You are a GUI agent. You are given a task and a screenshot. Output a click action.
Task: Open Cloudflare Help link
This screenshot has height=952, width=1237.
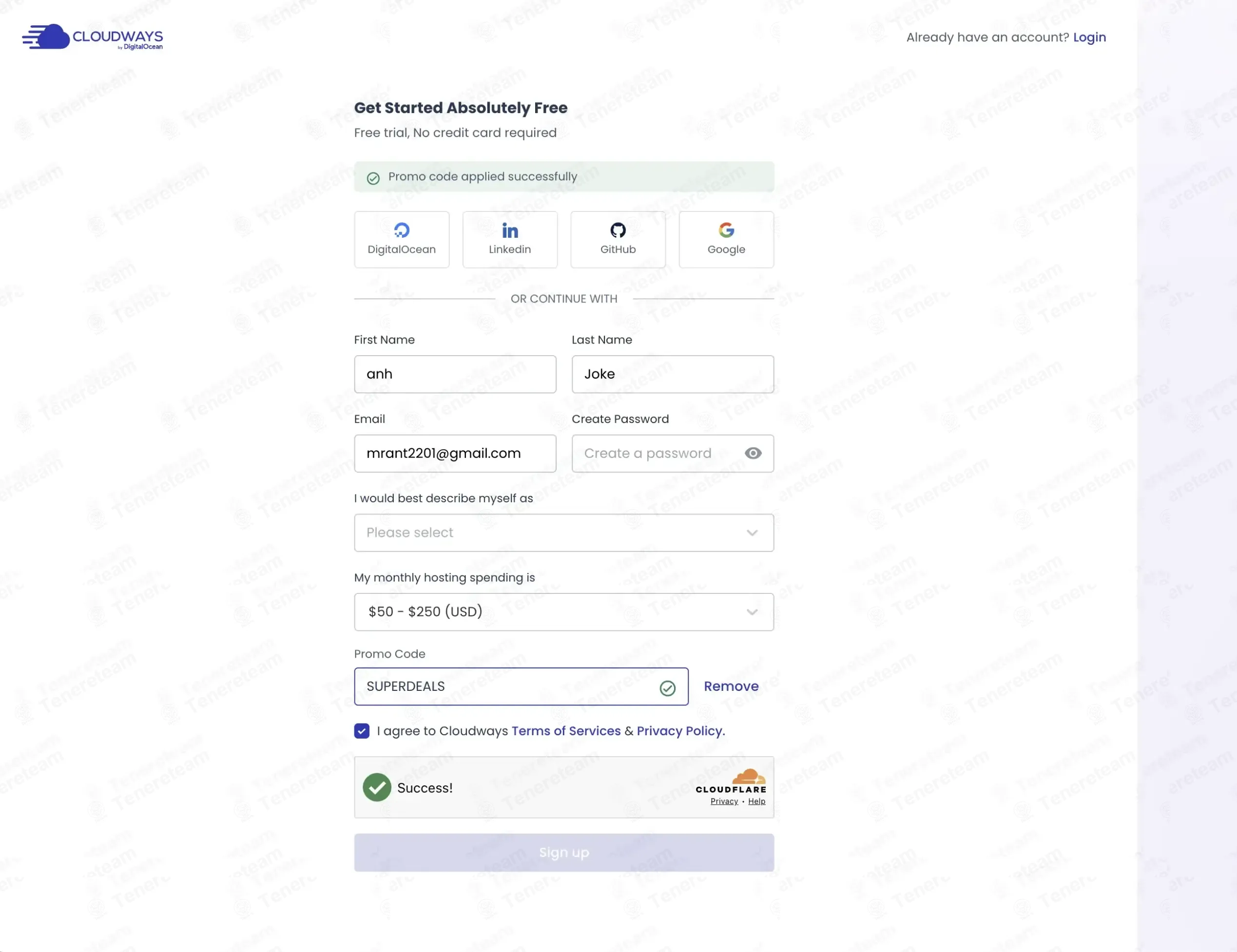756,801
